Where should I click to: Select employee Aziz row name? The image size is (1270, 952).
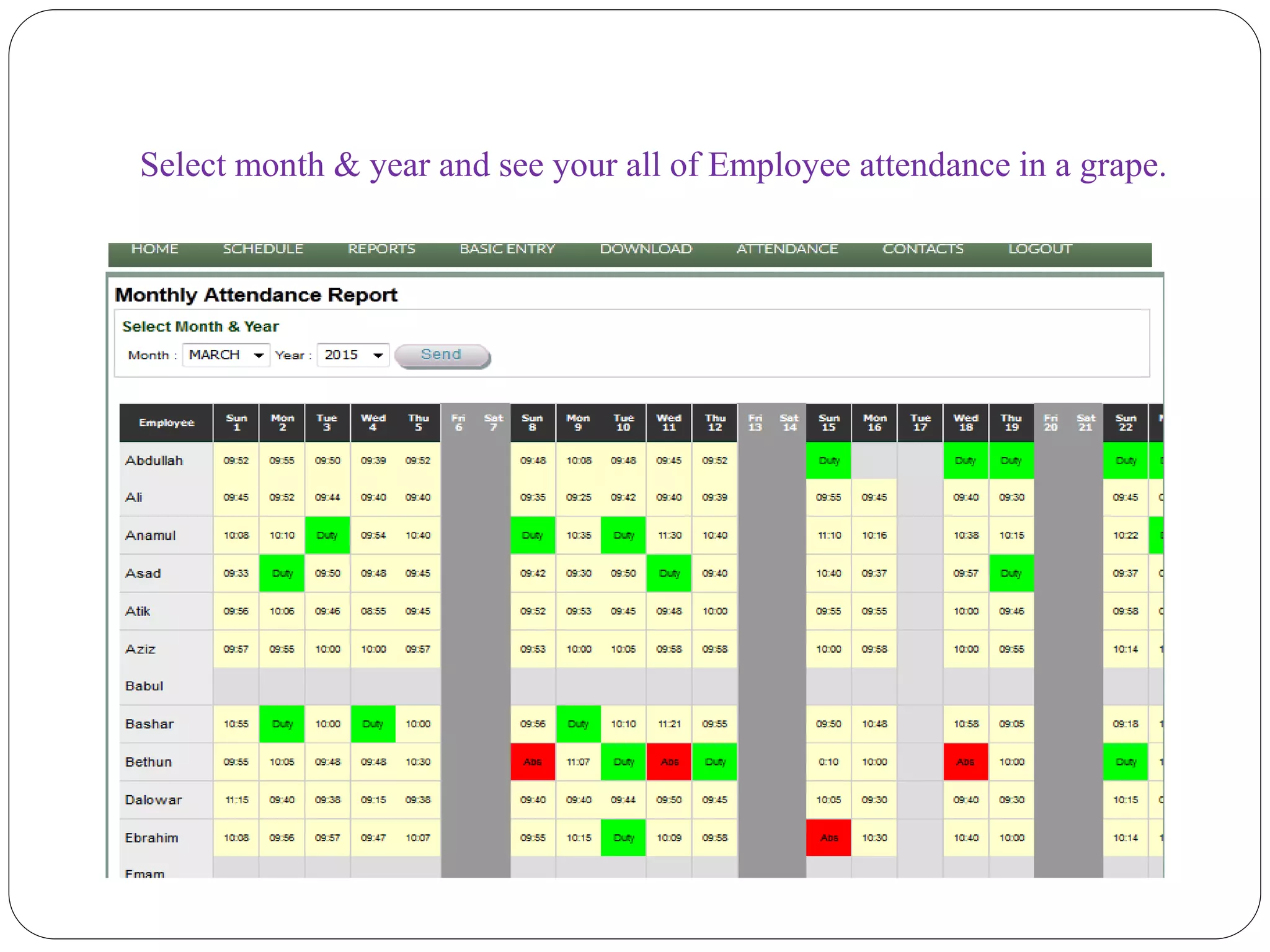click(x=140, y=649)
